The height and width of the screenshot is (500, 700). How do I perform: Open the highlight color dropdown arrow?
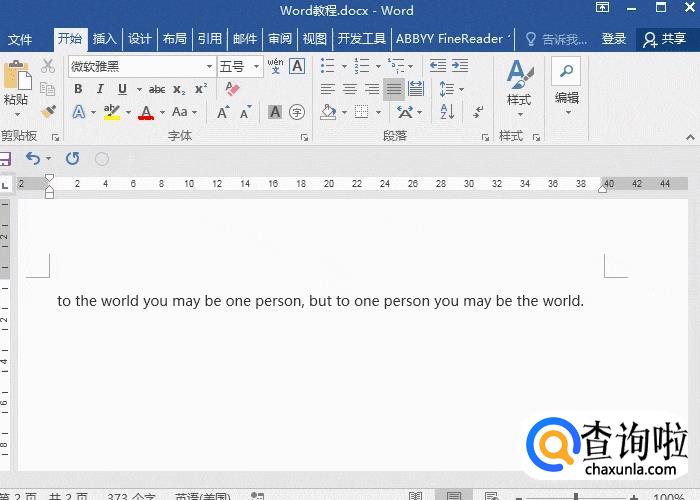[x=128, y=112]
